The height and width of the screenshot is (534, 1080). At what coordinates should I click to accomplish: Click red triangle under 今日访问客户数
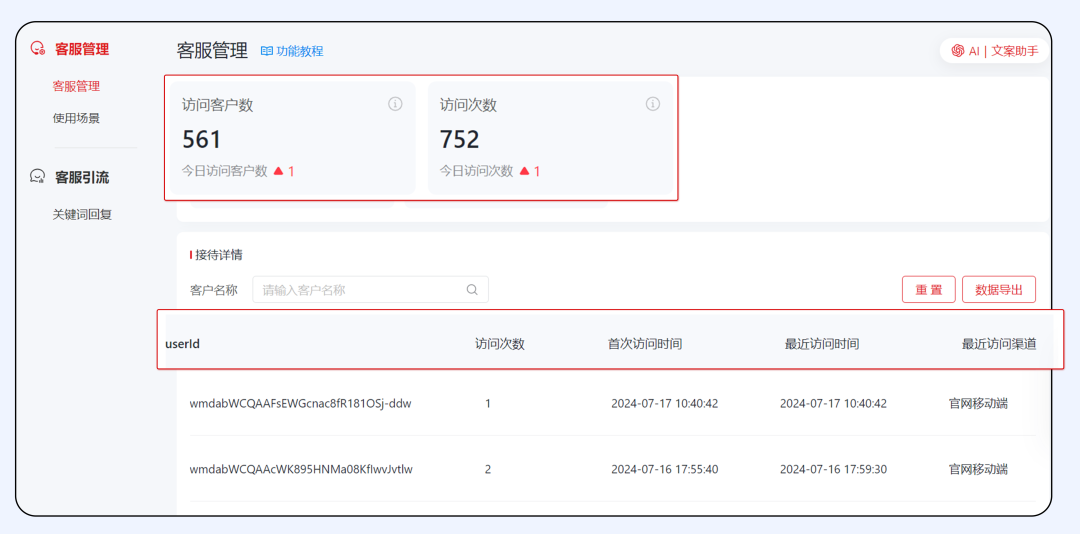(x=279, y=171)
